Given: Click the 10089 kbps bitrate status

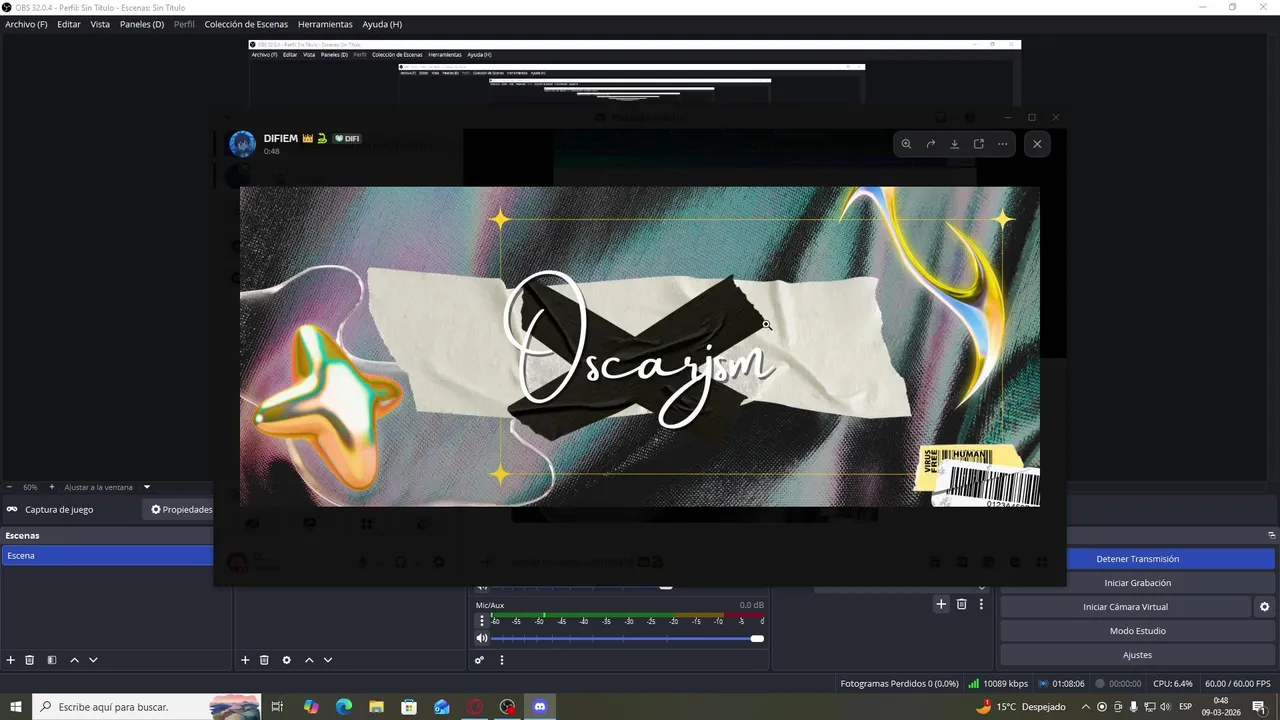Looking at the screenshot, I should [x=998, y=684].
